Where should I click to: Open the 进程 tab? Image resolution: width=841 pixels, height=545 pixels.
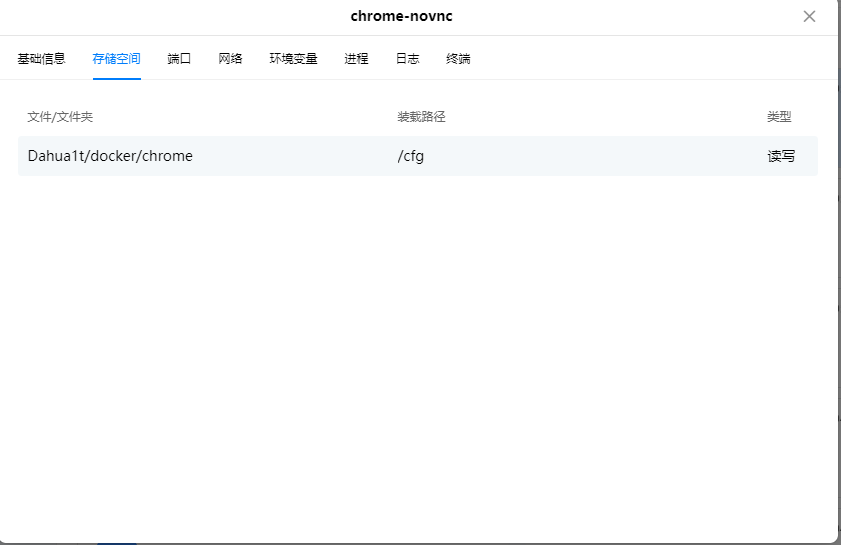356,58
